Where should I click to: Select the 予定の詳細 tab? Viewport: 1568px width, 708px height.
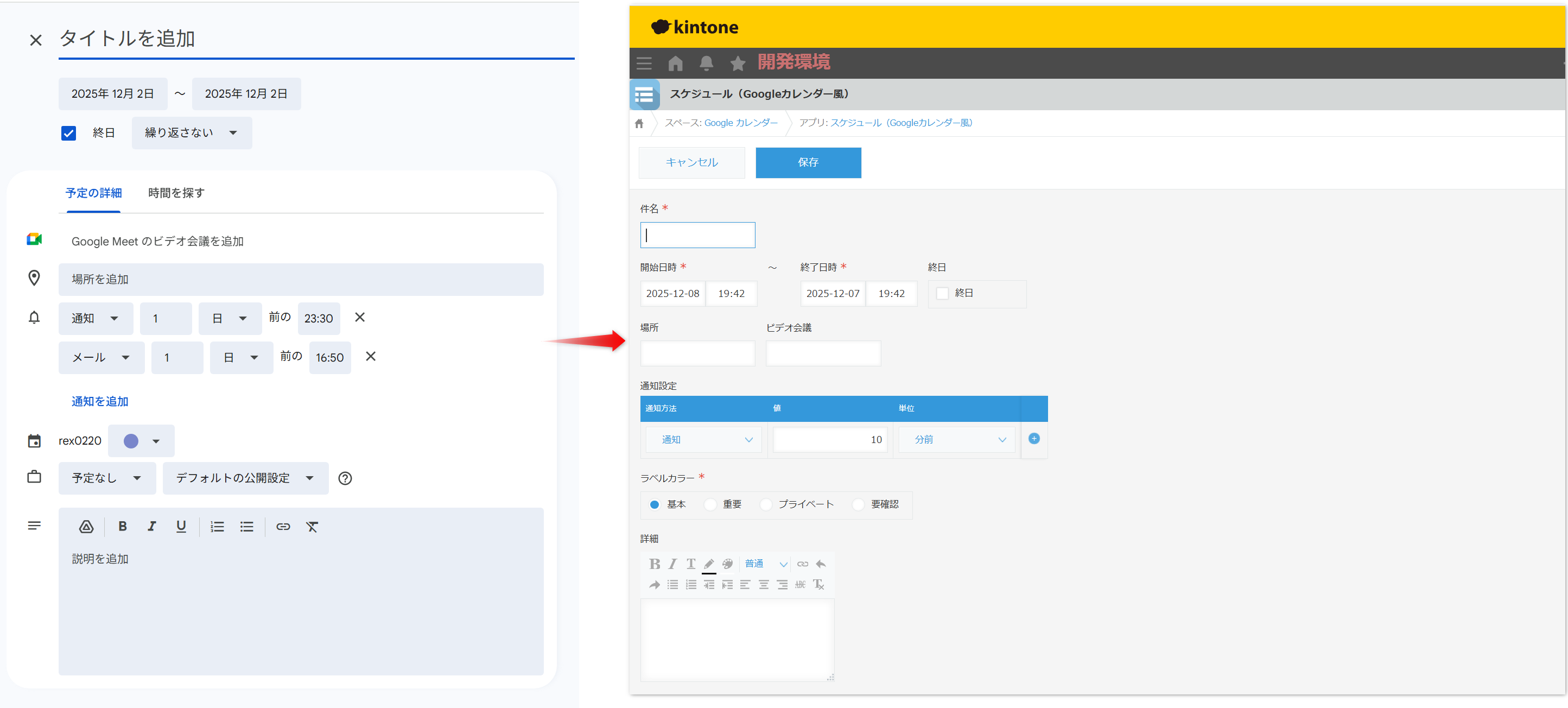point(94,193)
